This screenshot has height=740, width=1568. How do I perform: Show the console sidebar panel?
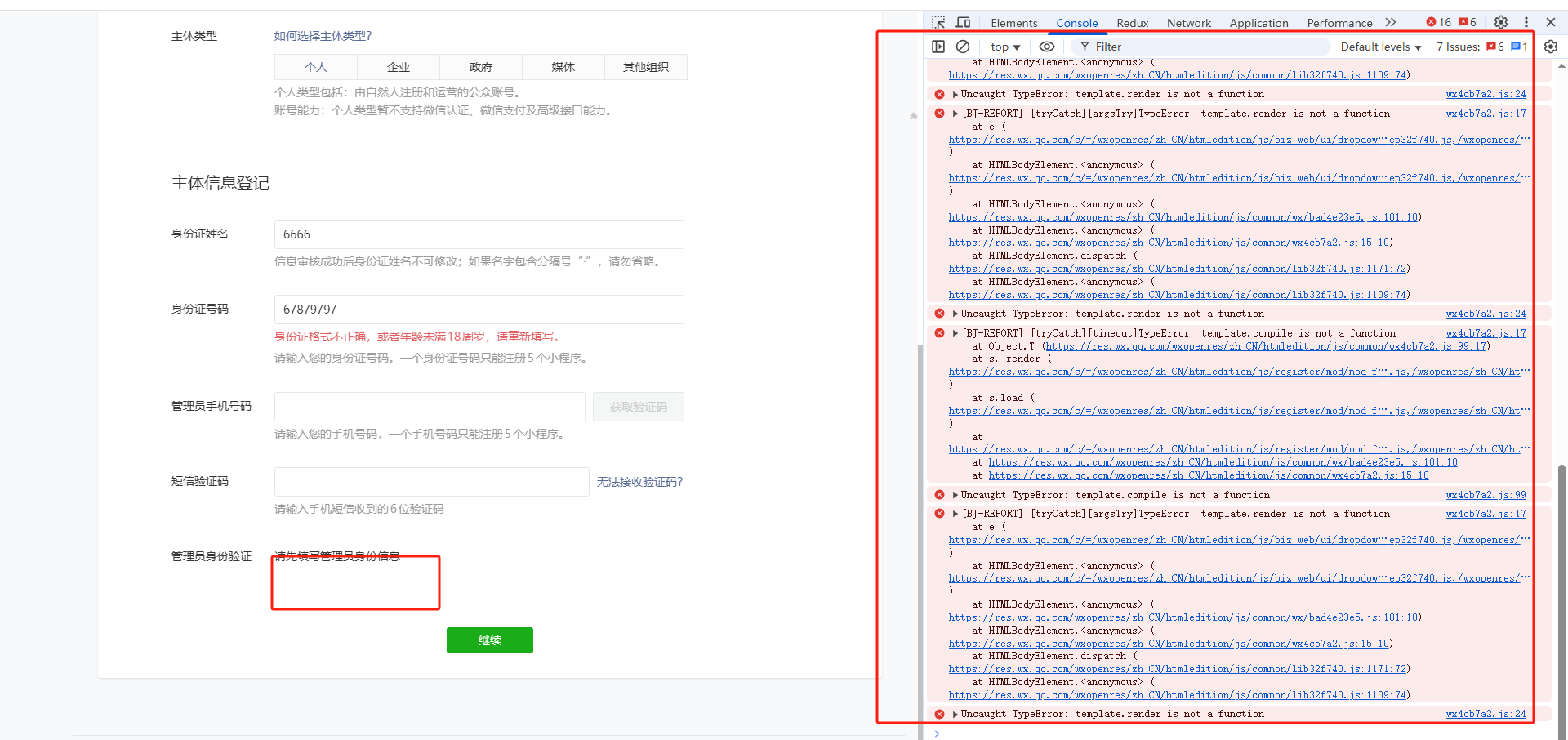coord(938,47)
